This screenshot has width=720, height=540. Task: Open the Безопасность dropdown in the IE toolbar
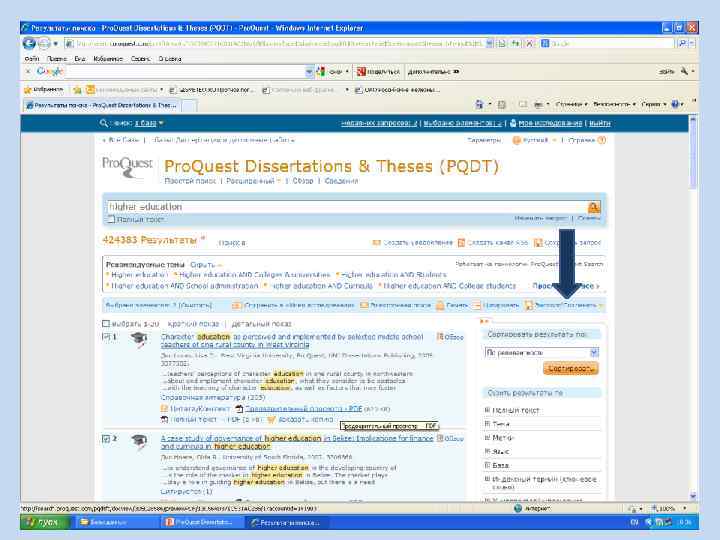point(614,105)
